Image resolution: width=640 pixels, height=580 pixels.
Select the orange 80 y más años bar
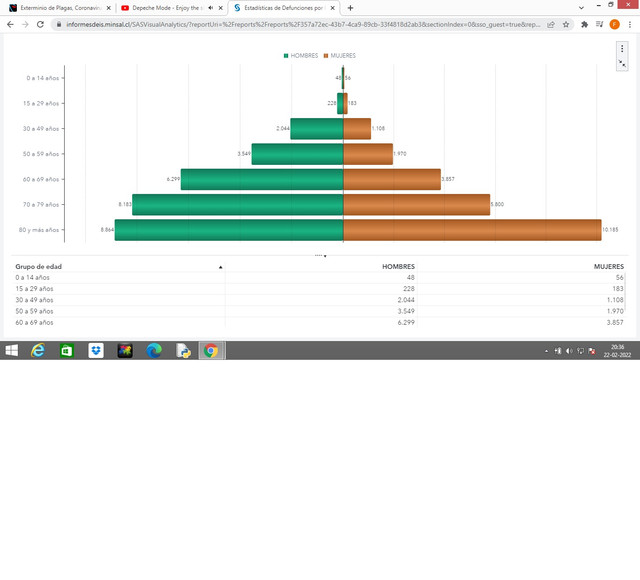point(472,230)
